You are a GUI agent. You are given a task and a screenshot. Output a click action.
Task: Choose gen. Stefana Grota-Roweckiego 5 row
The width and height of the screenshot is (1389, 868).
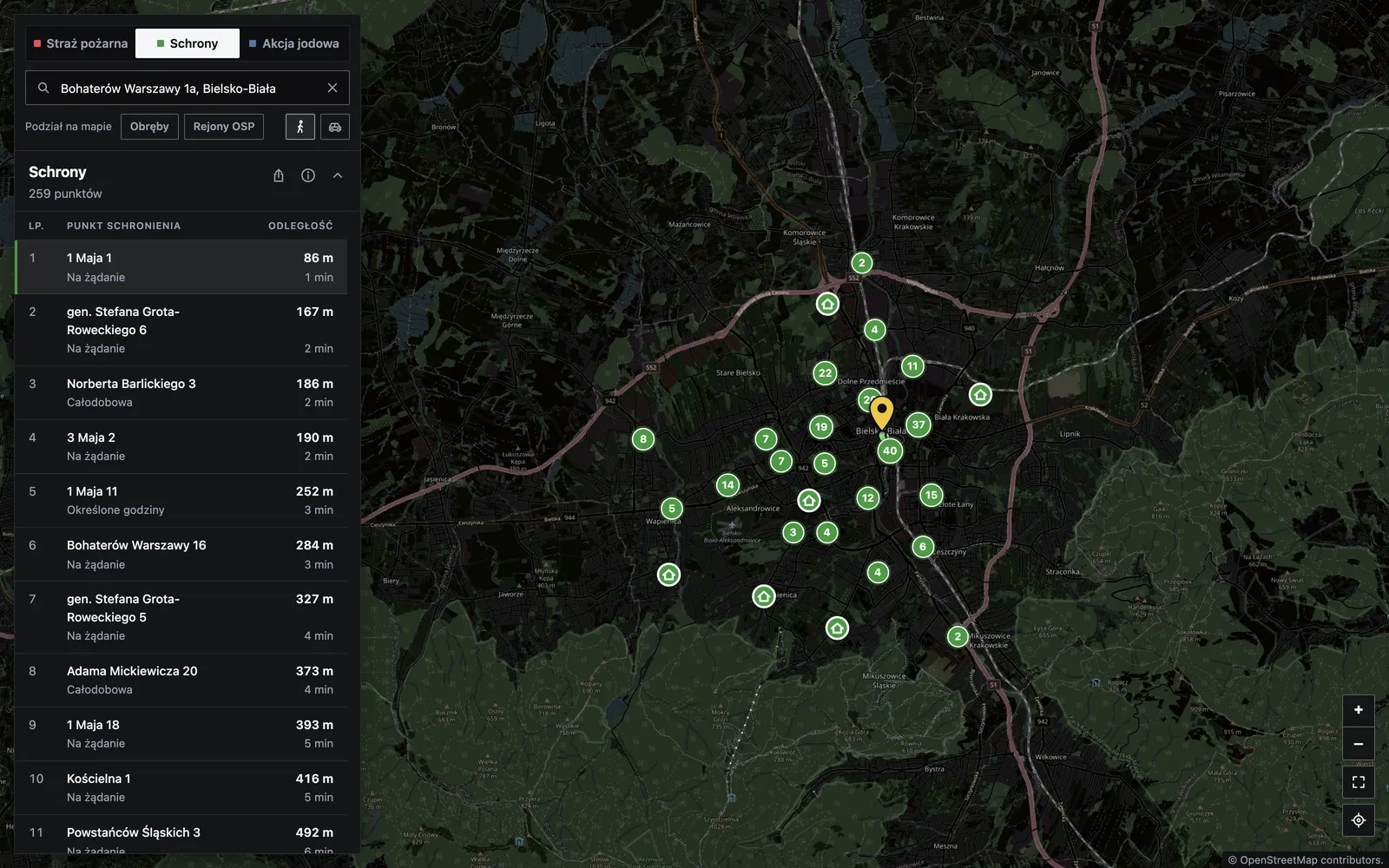(x=181, y=617)
